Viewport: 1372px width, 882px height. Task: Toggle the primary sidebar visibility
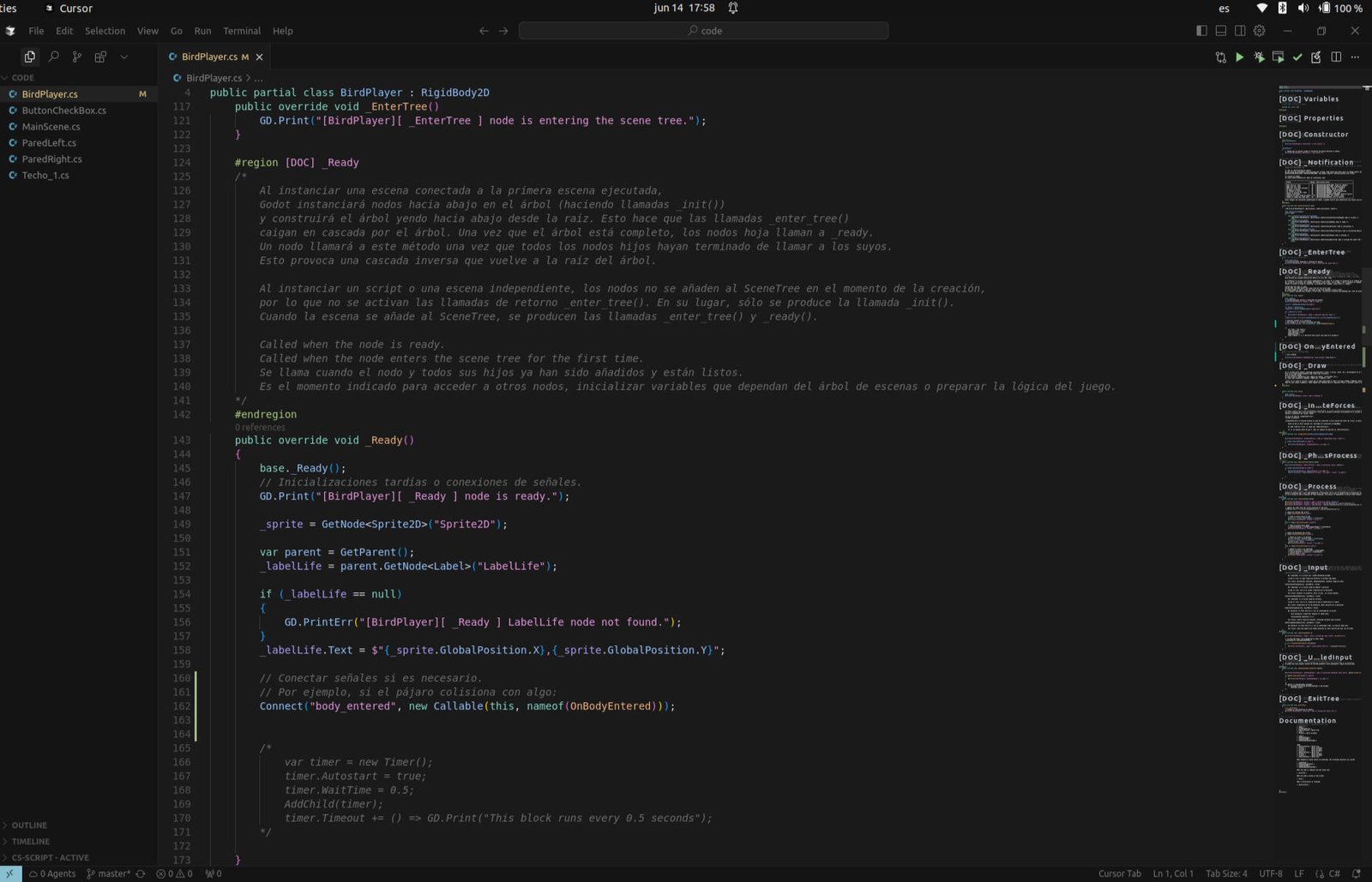(x=1201, y=31)
